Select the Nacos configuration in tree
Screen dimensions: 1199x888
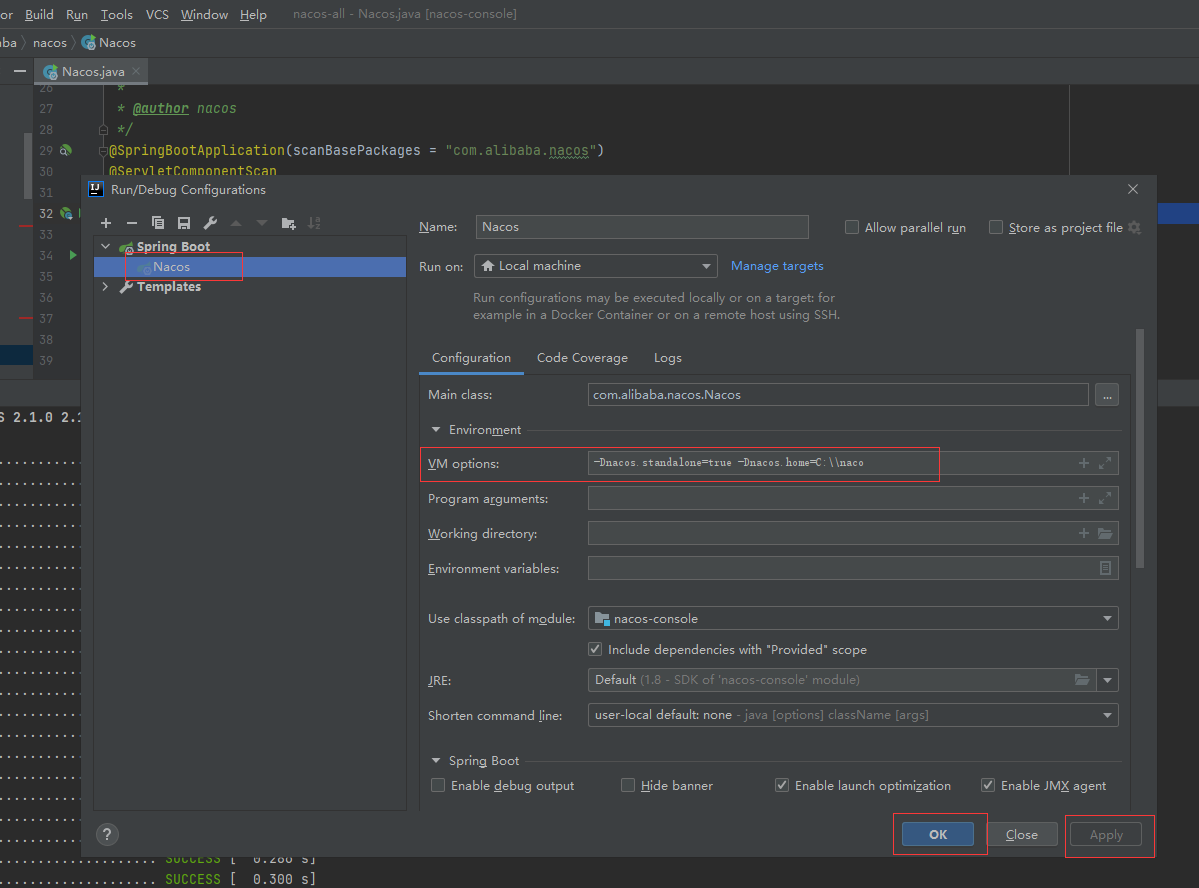coord(249,267)
